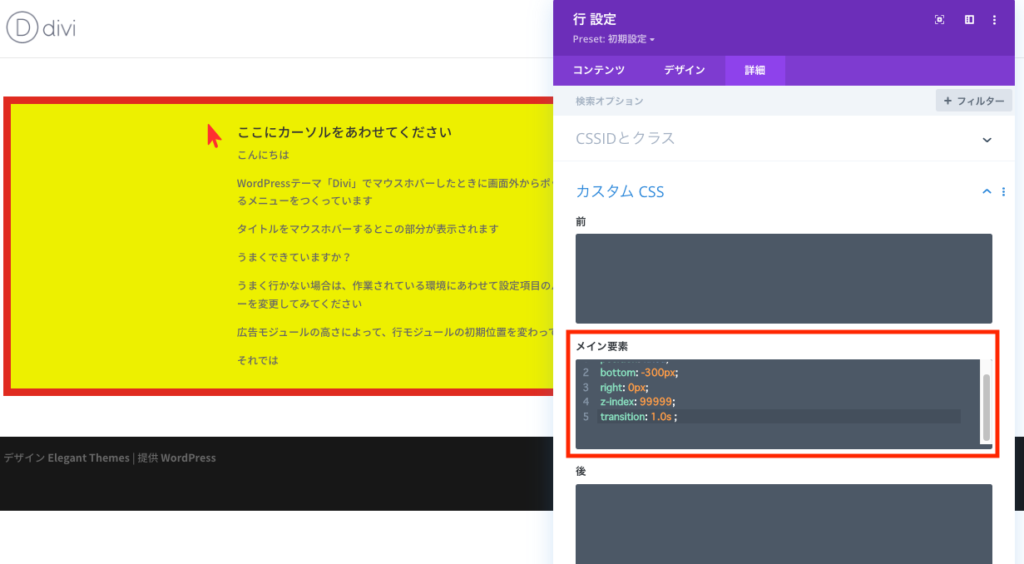Click inside the 前 CSS editor box

[x=783, y=278]
